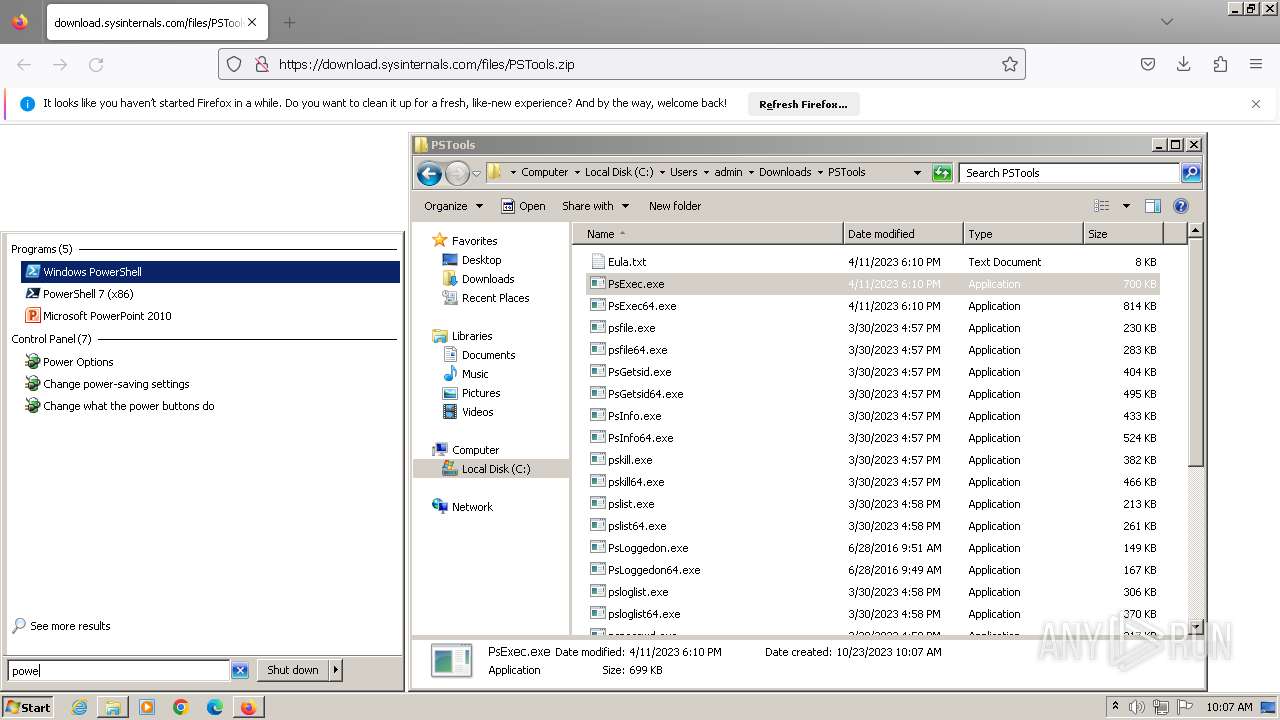List all Firefox tabs dropdown
Image resolution: width=1280 pixels, height=720 pixels.
pos(1167,22)
